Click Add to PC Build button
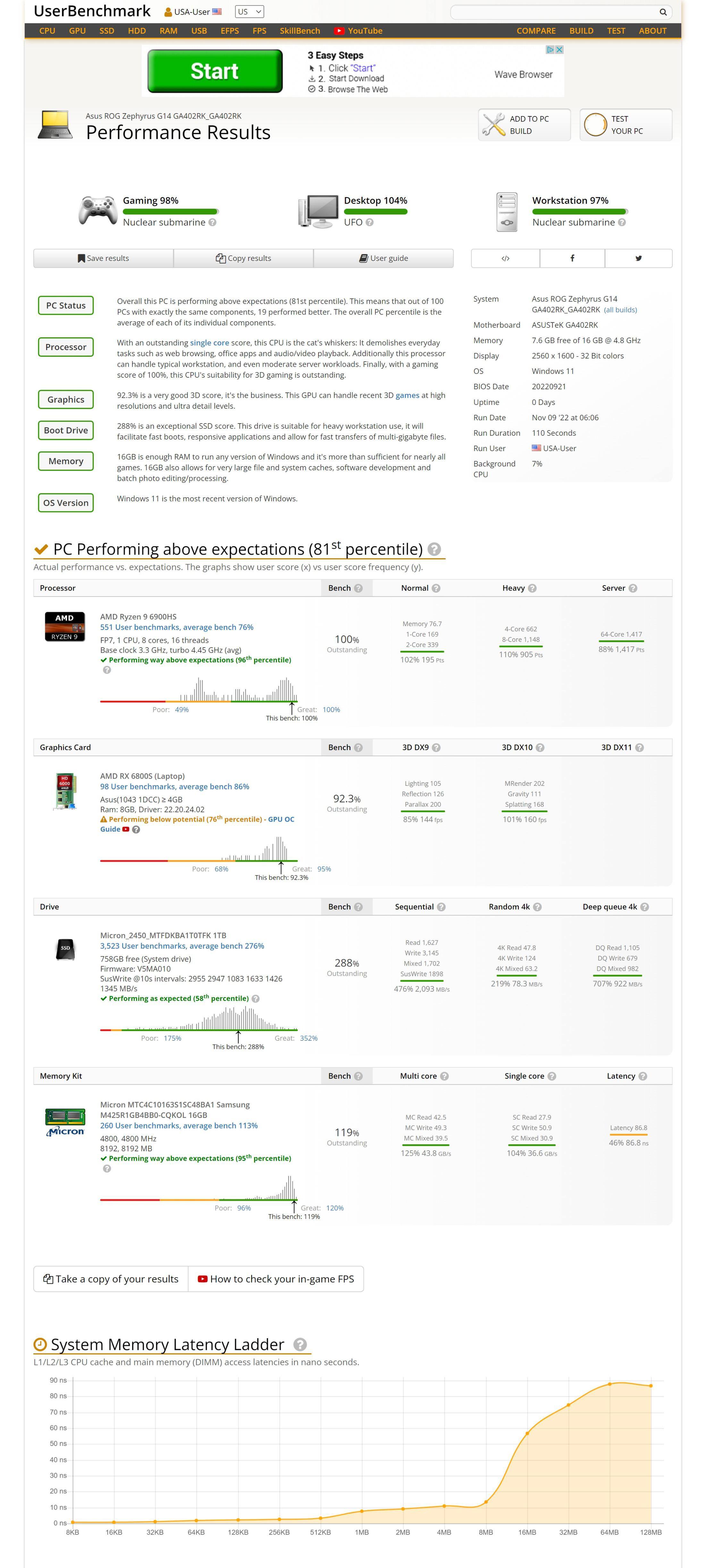 coord(524,125)
